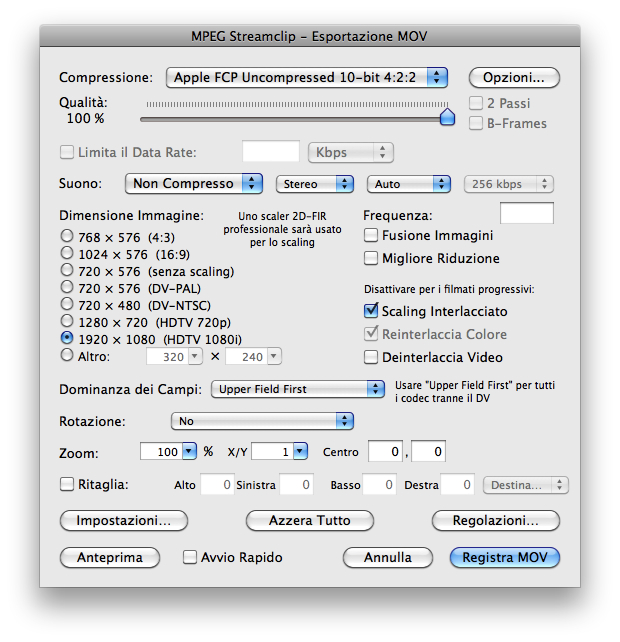Open the 256 kbps bitrate dropdown
Image resolution: width=620 pixels, height=642 pixels.
[x=509, y=184]
